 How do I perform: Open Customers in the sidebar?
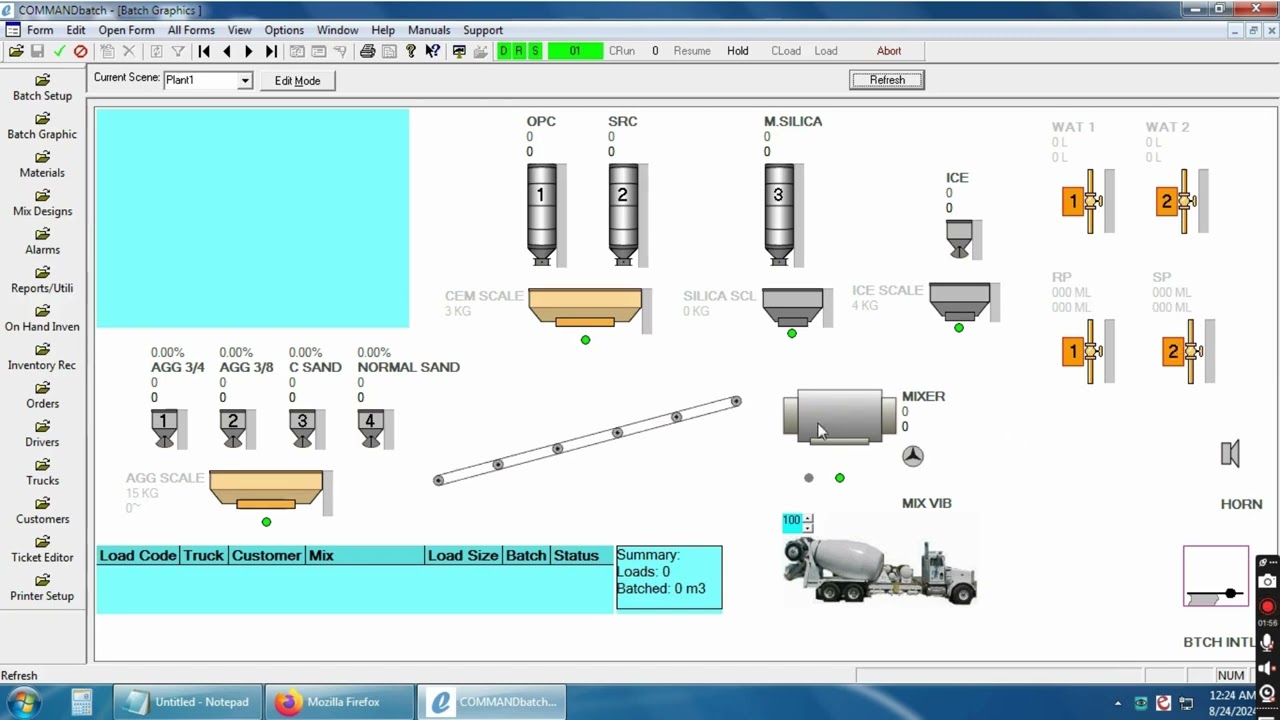[x=42, y=511]
